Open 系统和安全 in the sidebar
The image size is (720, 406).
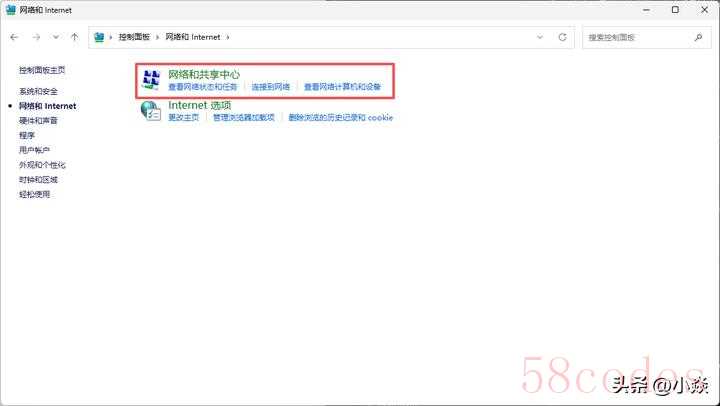(38, 91)
